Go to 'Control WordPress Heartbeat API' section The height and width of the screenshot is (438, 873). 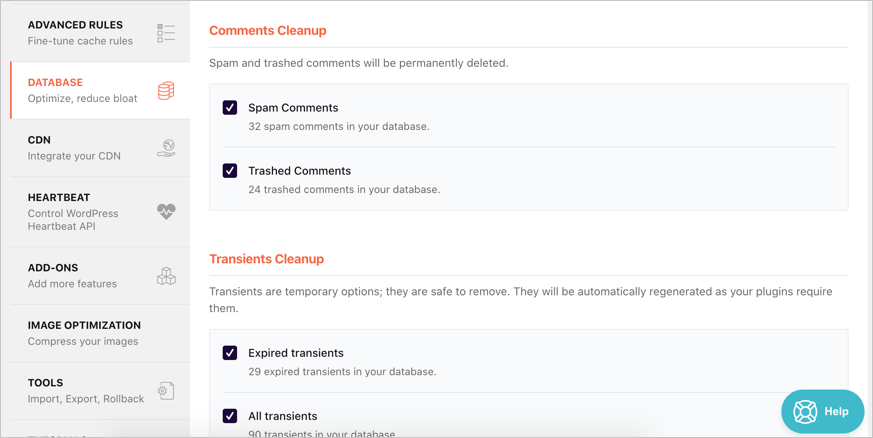pyautogui.click(x=73, y=219)
